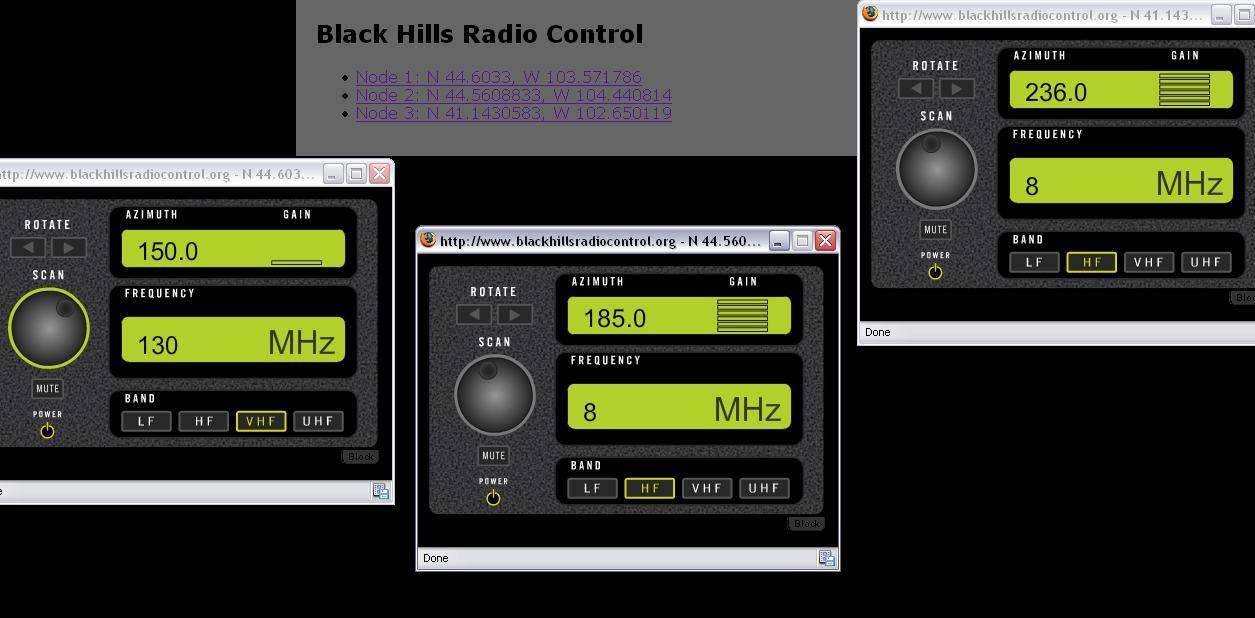The image size is (1255, 618).
Task: Mute the radio showing azimuth 185.0
Action: pos(494,456)
